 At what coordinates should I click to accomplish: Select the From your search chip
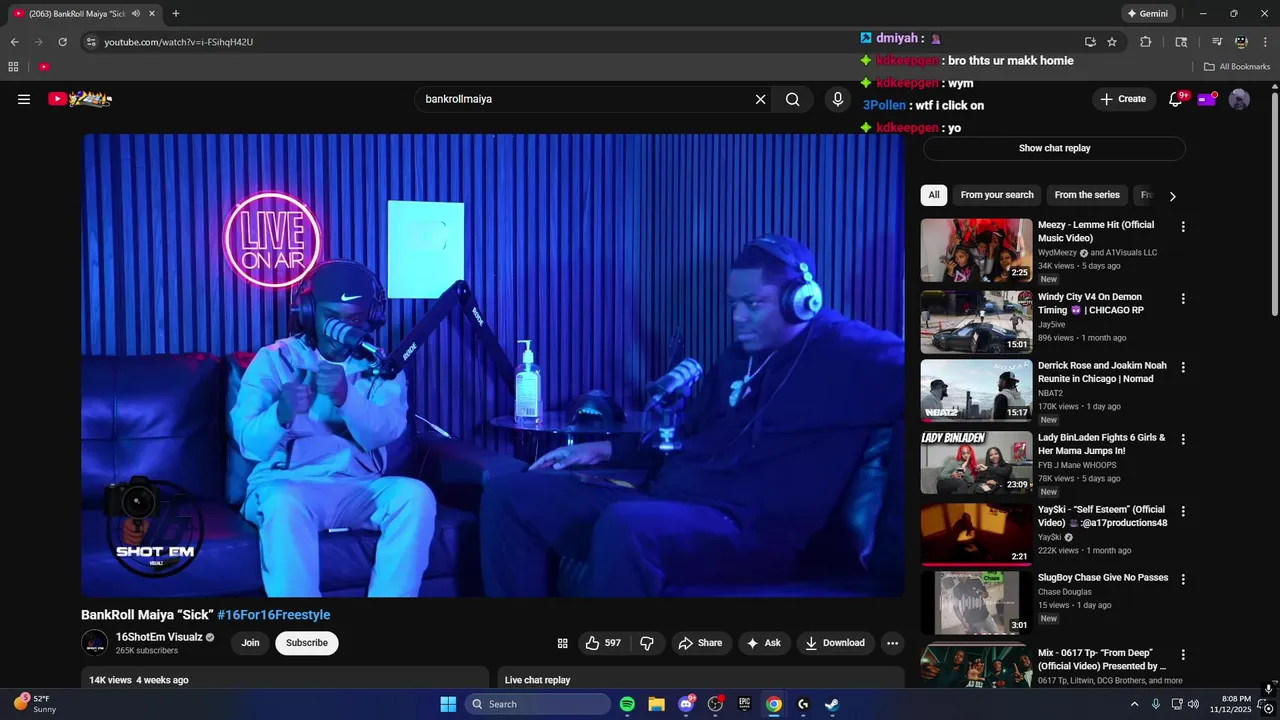click(997, 195)
